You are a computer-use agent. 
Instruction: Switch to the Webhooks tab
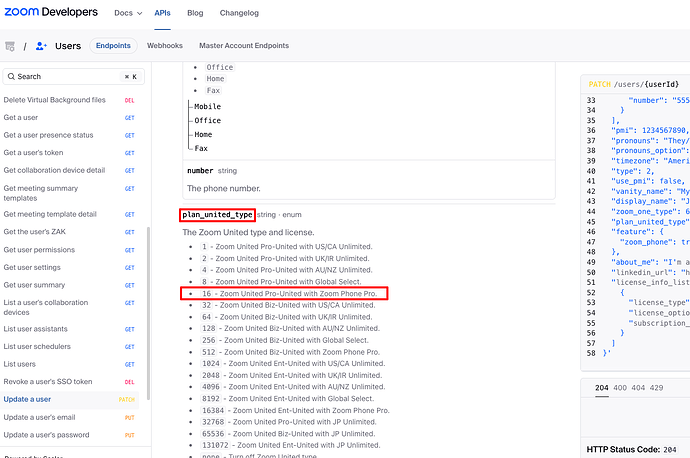[x=165, y=46]
